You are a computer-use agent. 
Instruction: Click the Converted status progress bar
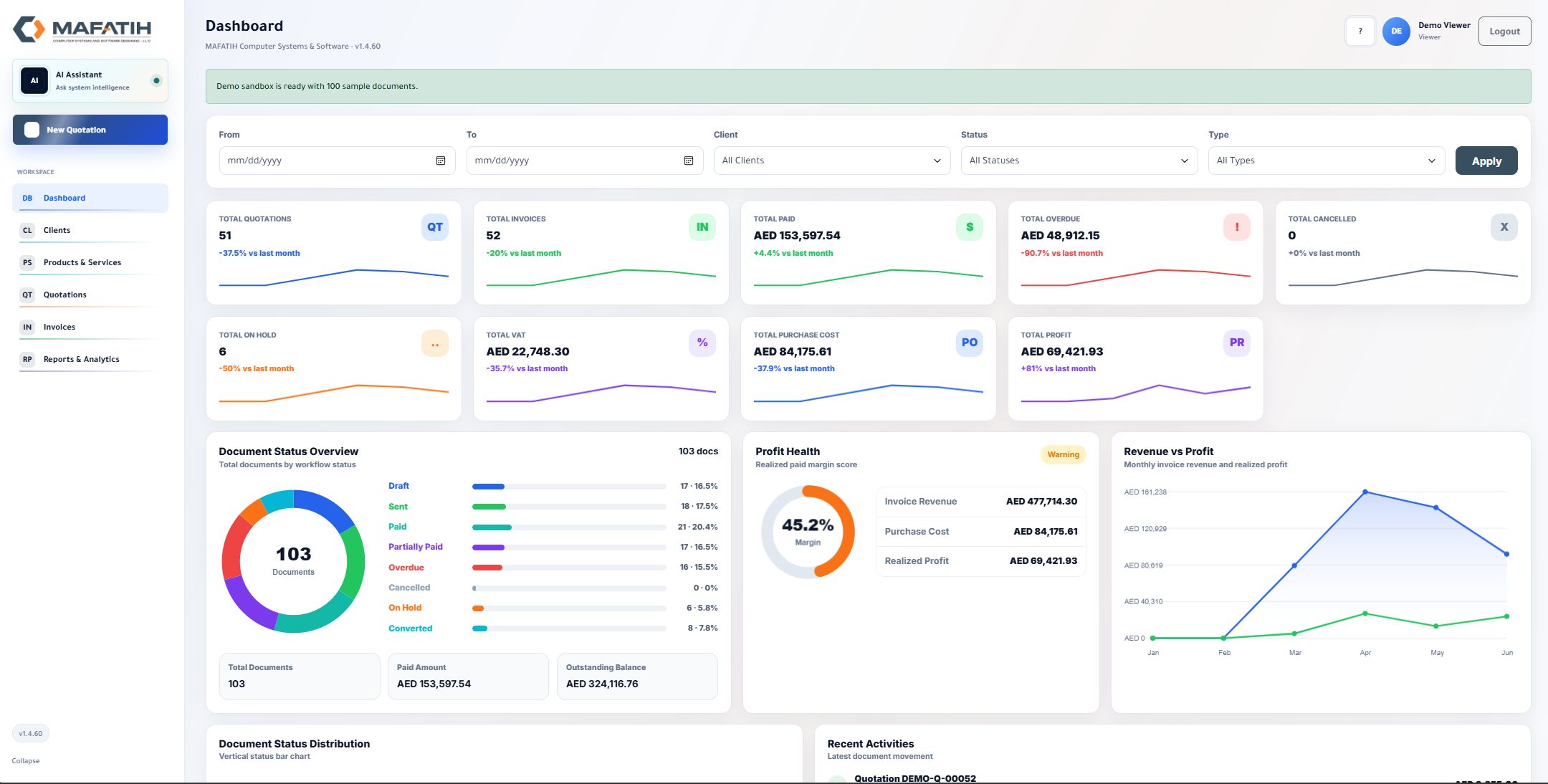coord(569,628)
